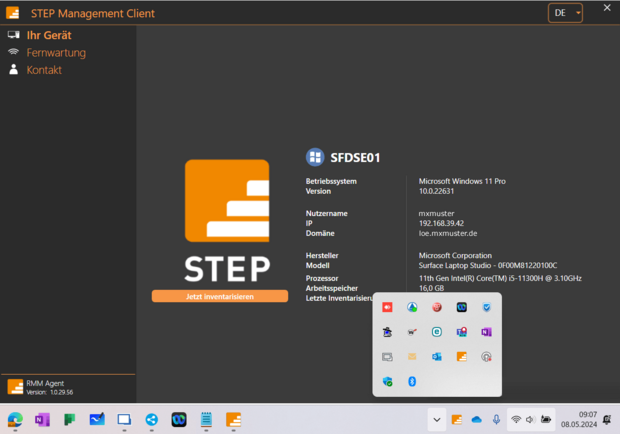
Task: Open the yellow envelope tray icon
Action: pyautogui.click(x=412, y=357)
